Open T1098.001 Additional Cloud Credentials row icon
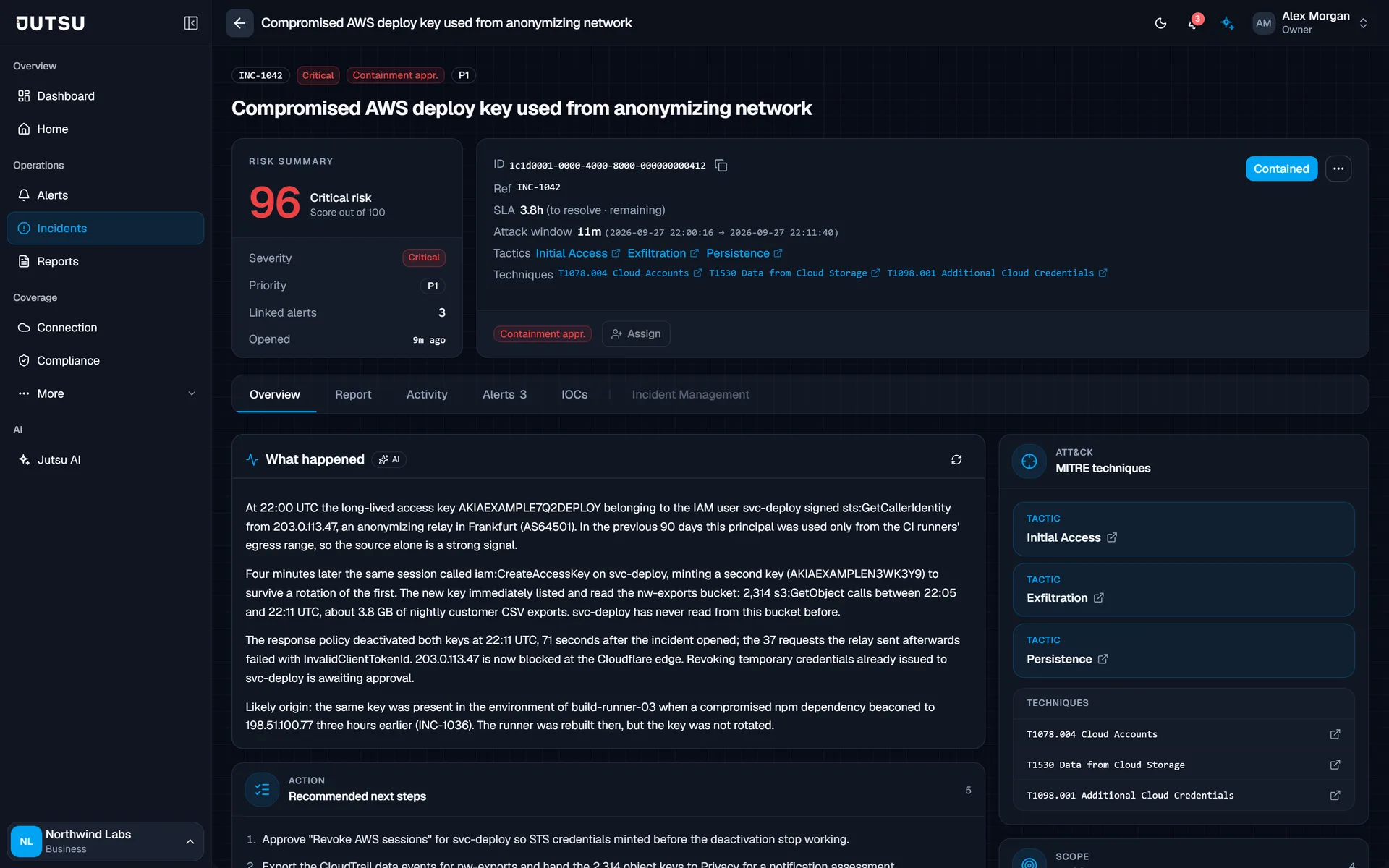1389x868 pixels. coord(1335,795)
